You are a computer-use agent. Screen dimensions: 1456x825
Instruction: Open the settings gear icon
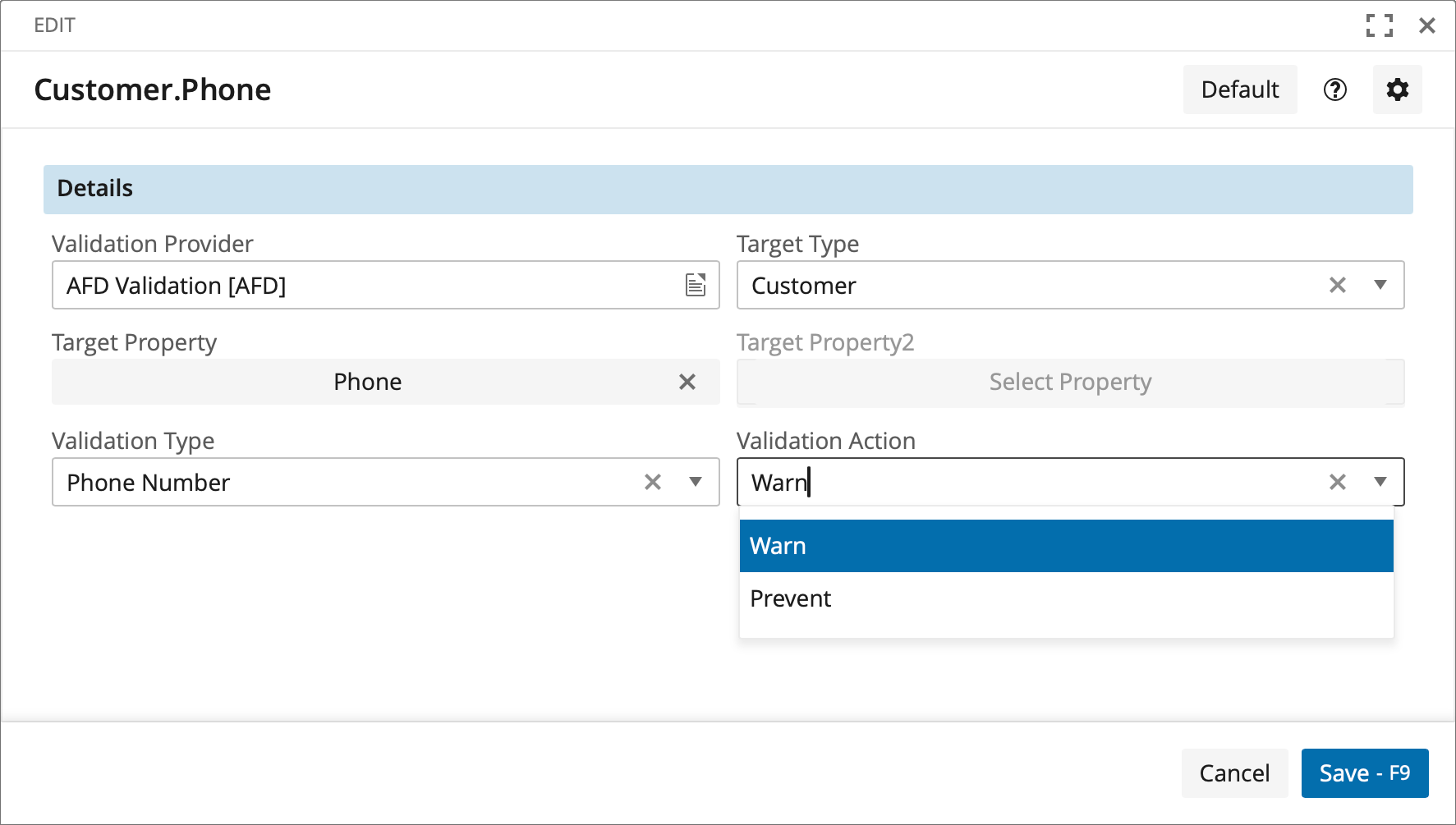pyautogui.click(x=1397, y=89)
